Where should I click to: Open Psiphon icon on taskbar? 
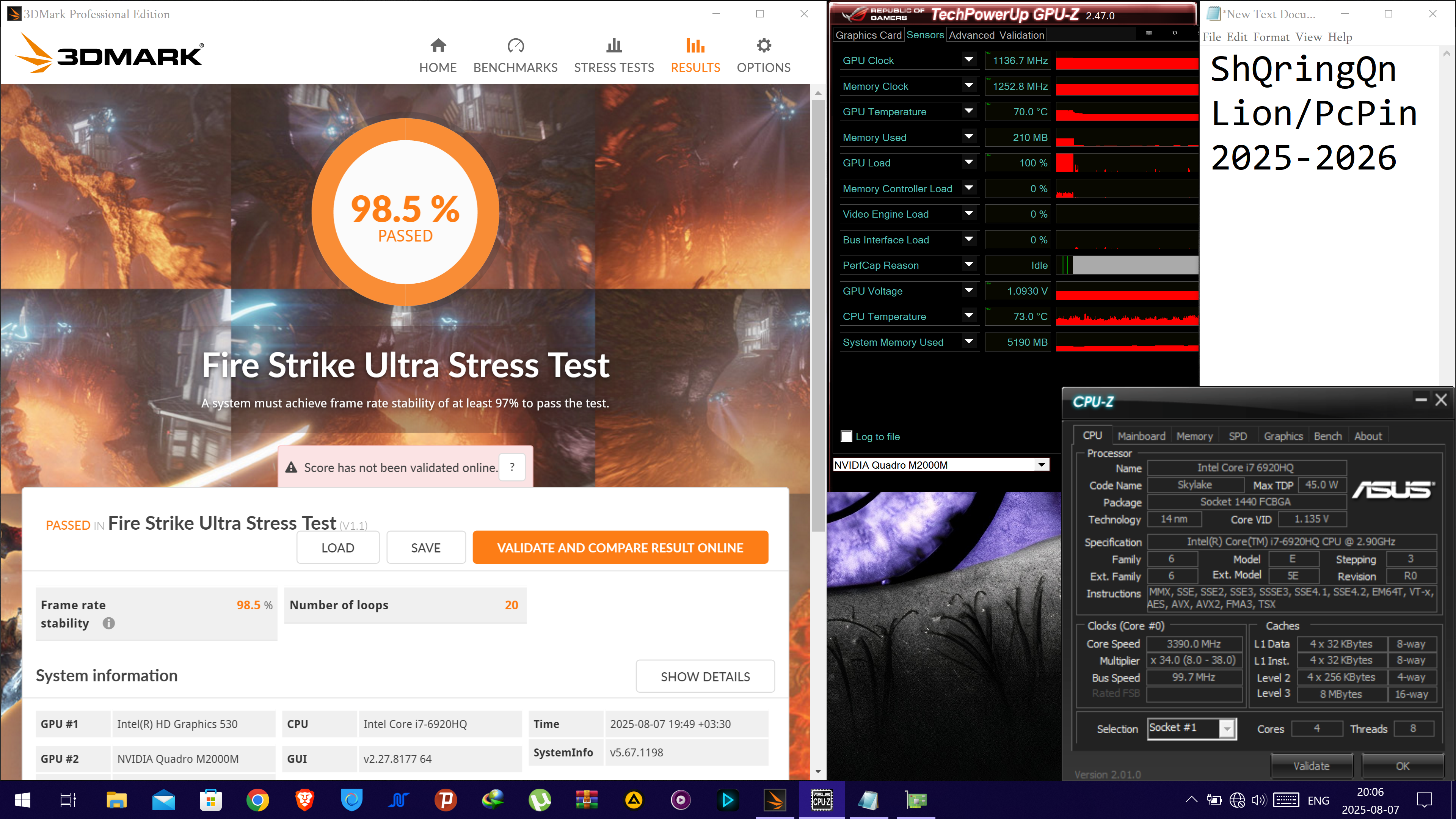click(x=446, y=800)
